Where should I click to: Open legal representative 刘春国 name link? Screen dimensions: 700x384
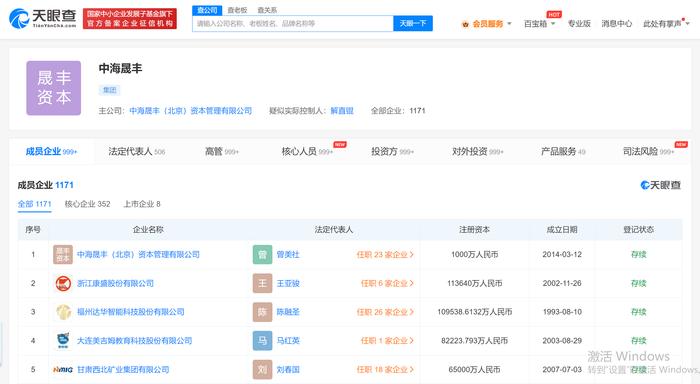(x=288, y=369)
